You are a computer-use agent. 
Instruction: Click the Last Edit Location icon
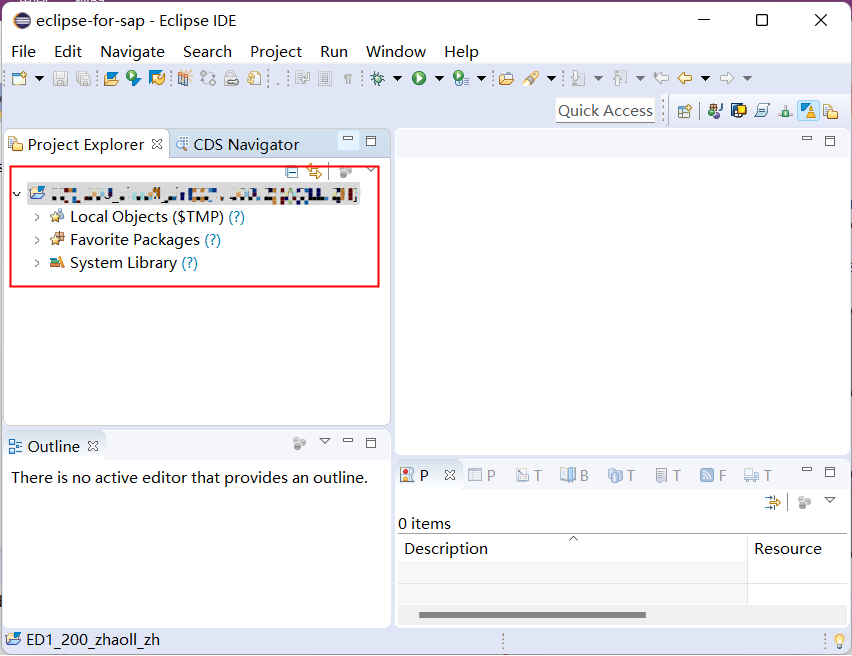point(661,78)
